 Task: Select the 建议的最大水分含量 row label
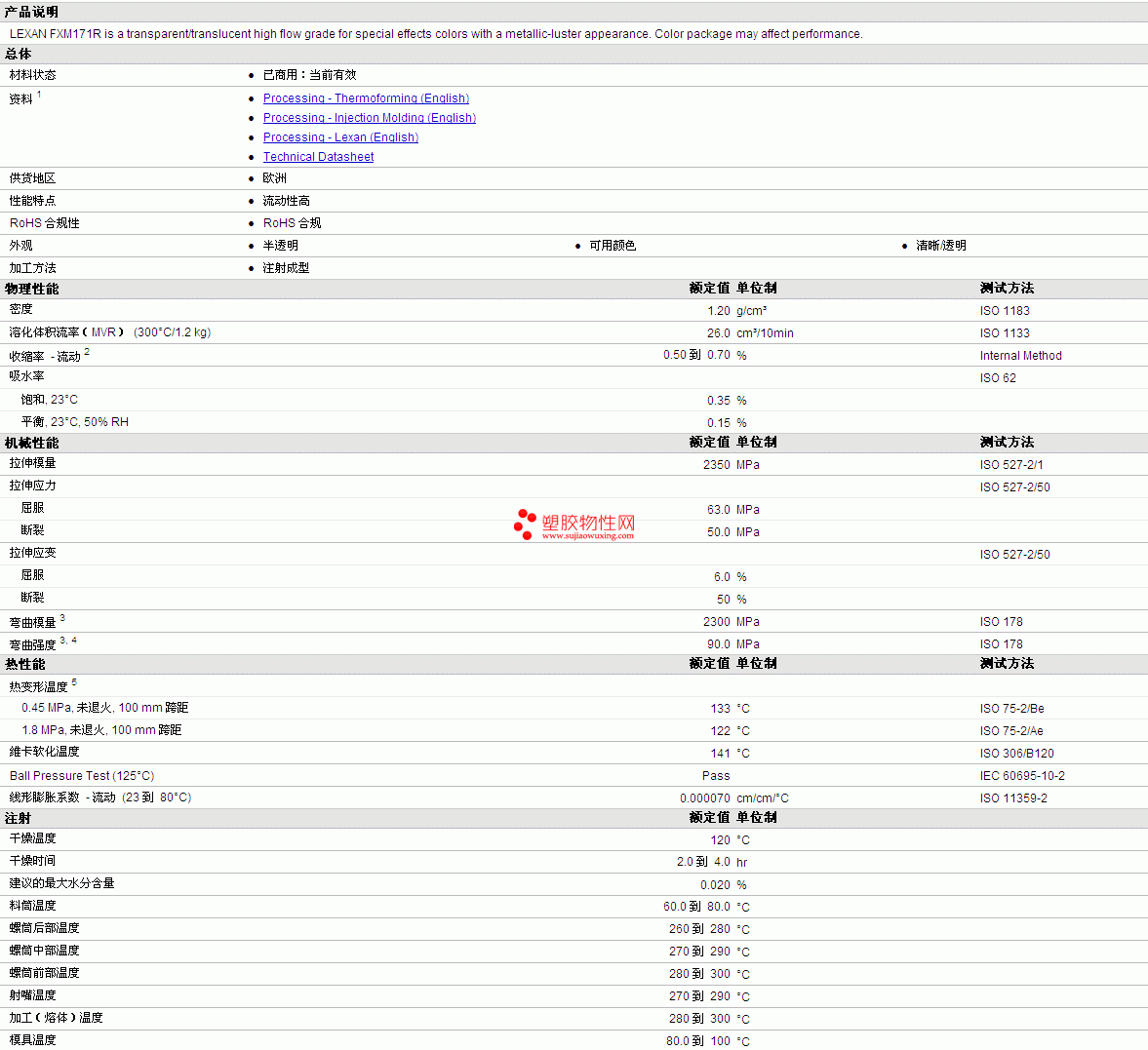(61, 883)
